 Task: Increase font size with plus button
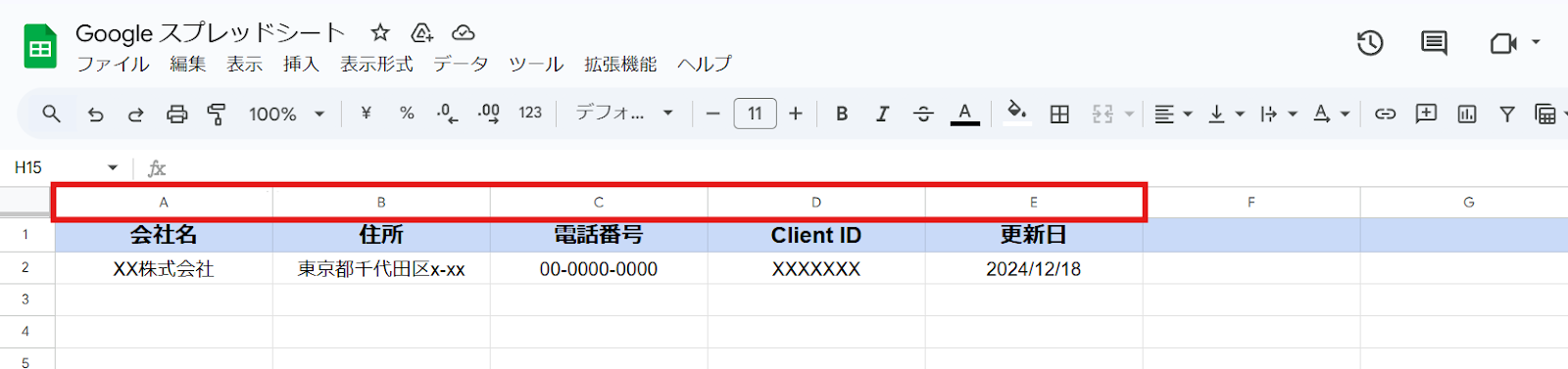pos(796,115)
